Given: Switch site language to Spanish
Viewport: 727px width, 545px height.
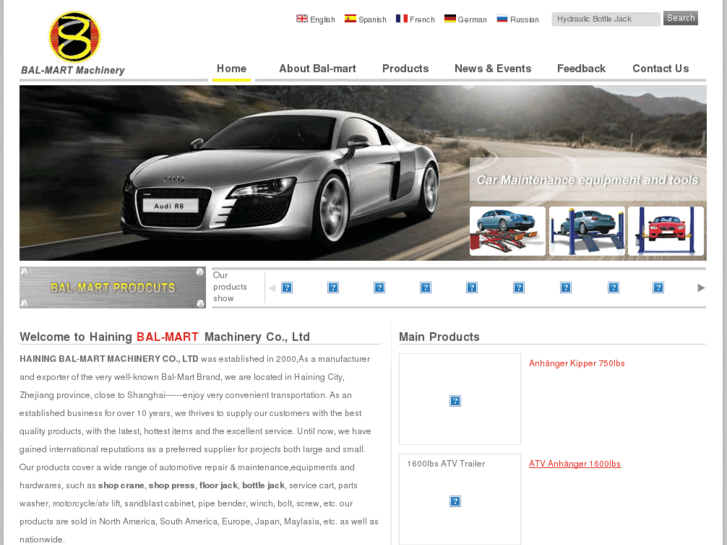Looking at the screenshot, I should [x=372, y=19].
